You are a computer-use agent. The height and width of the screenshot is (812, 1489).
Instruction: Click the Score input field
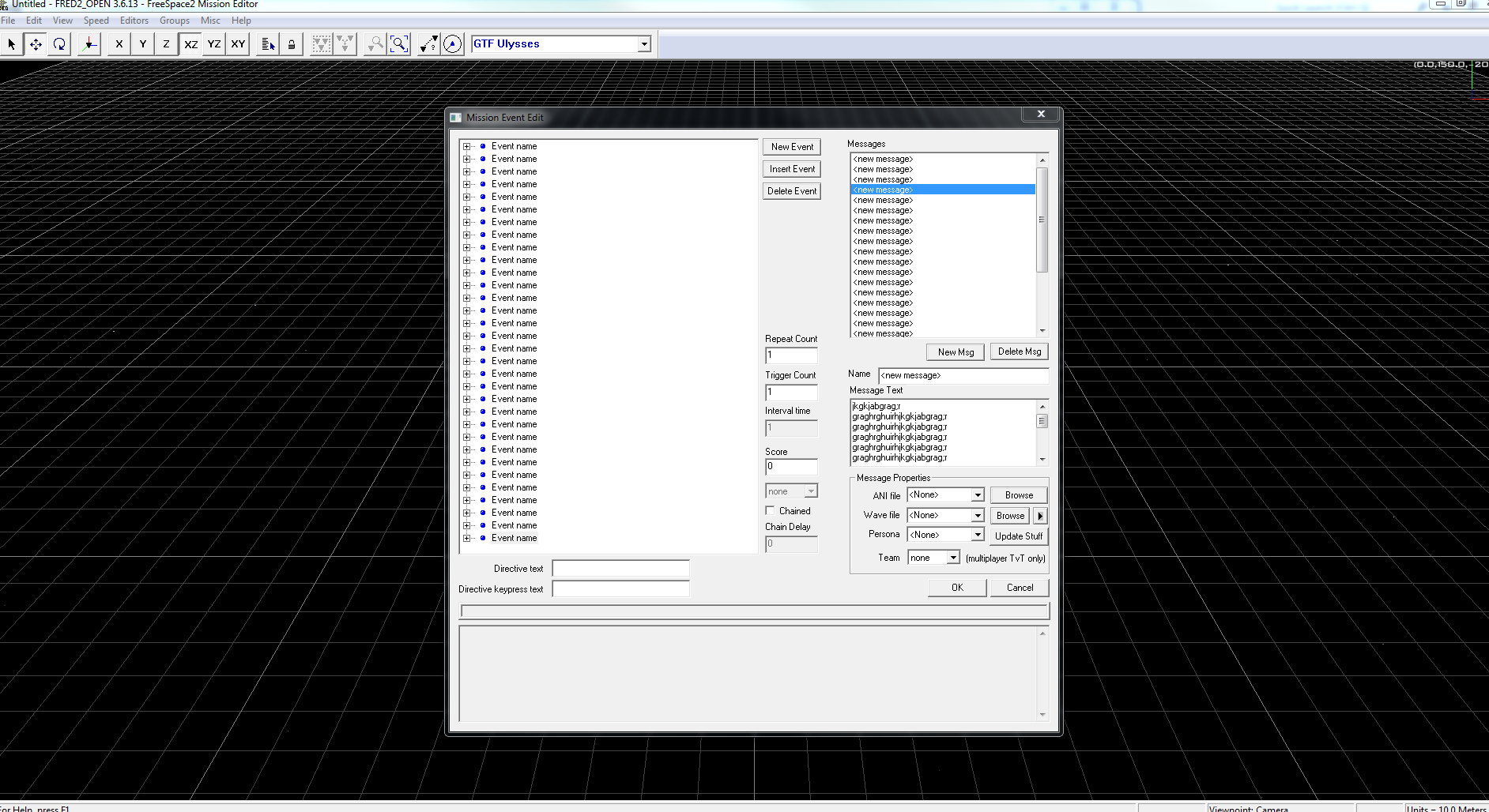click(x=791, y=467)
